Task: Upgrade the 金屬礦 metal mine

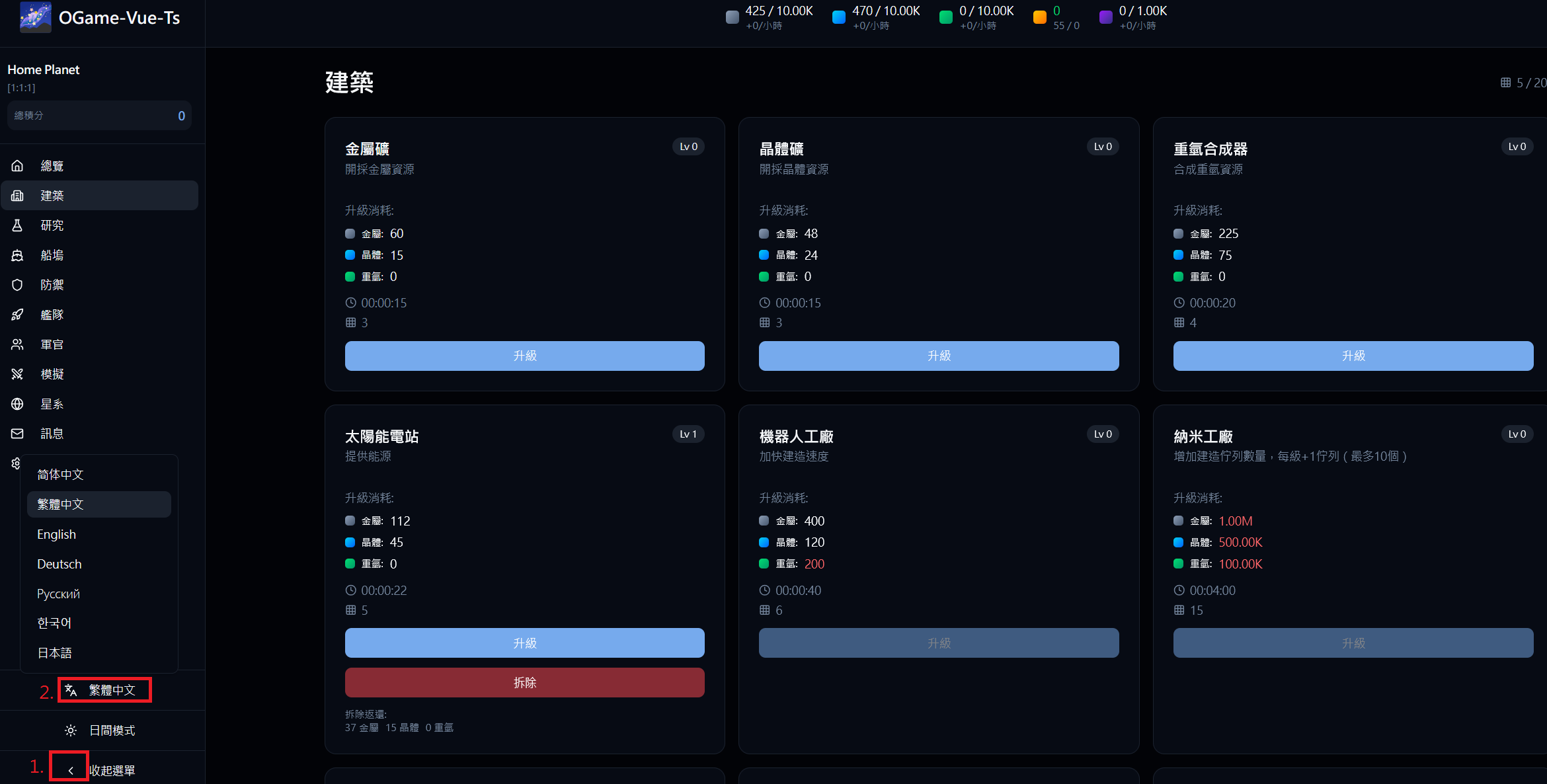Action: [524, 356]
